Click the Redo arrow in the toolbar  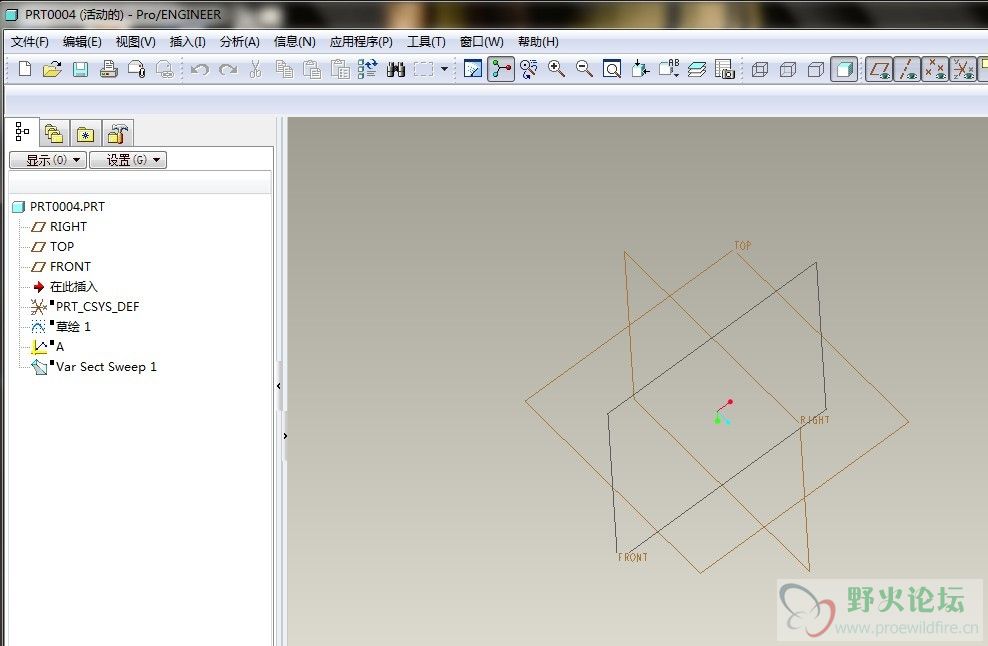tap(227, 69)
